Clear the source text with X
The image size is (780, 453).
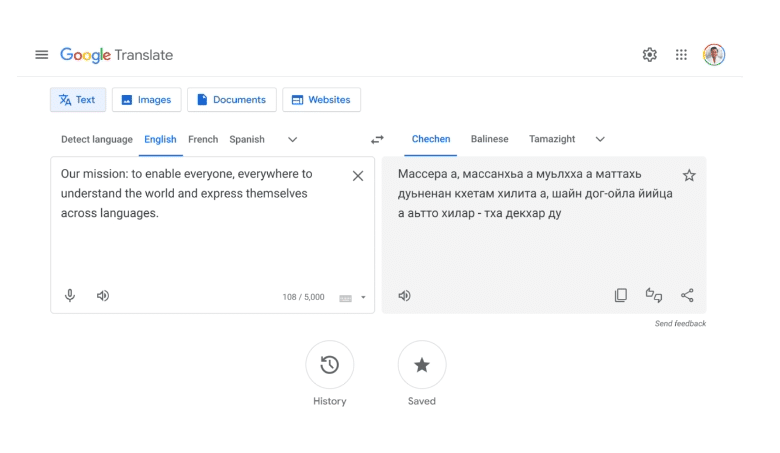coord(358,176)
